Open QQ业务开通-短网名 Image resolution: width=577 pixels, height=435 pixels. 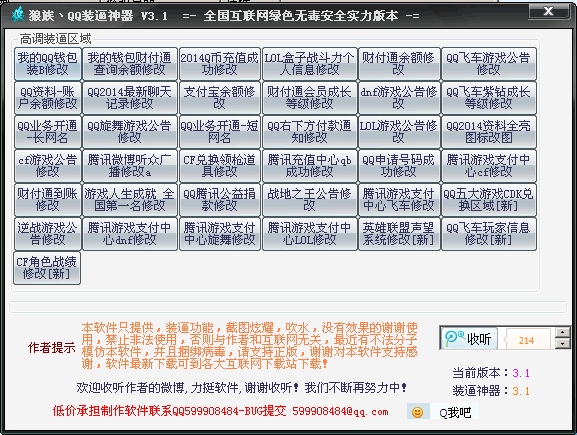click(x=220, y=132)
